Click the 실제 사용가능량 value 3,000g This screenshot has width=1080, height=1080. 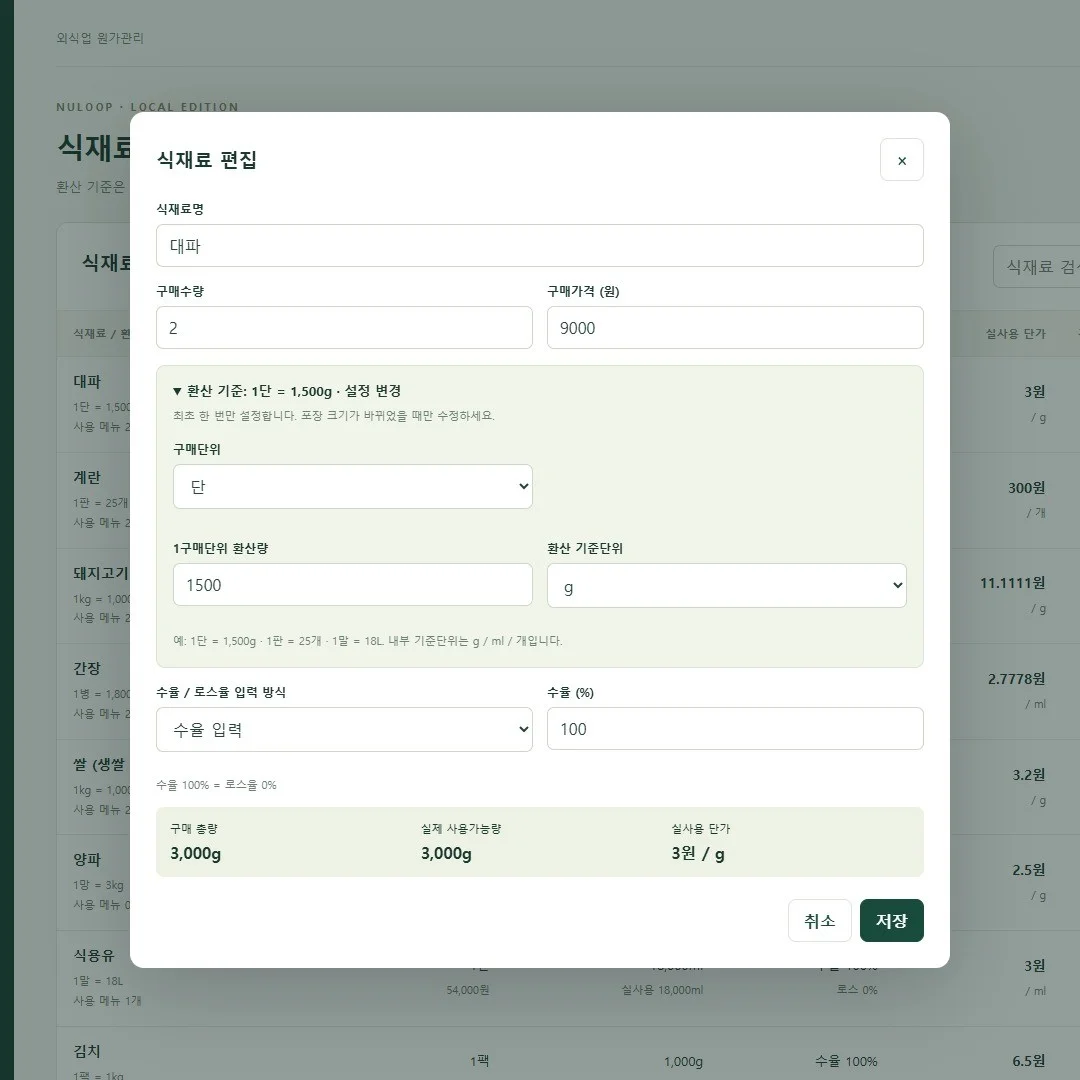tap(446, 853)
